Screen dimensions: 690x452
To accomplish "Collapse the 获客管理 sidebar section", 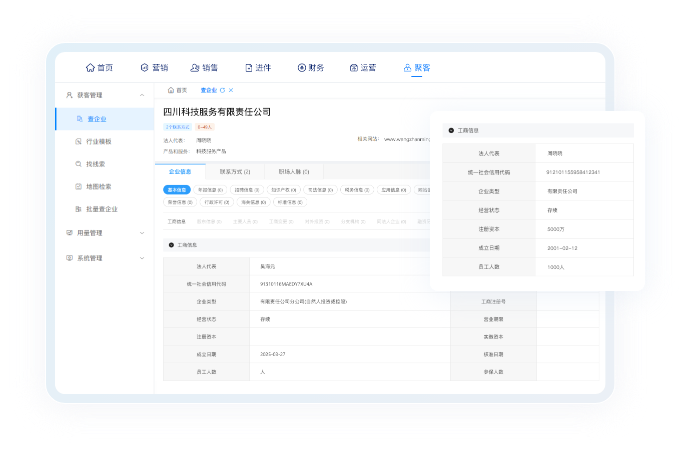I will coord(142,95).
